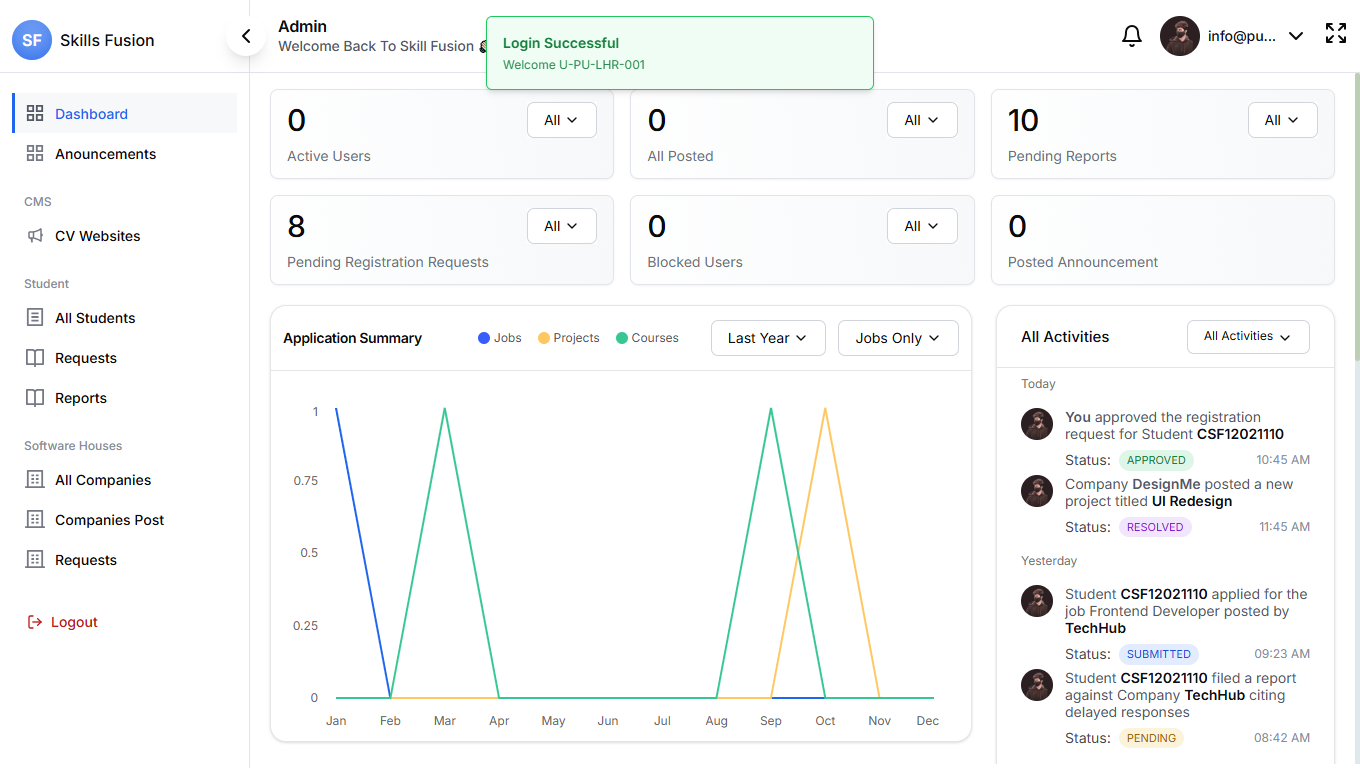Click the SF Skills Fusion logo
1360x768 pixels.
[x=32, y=40]
